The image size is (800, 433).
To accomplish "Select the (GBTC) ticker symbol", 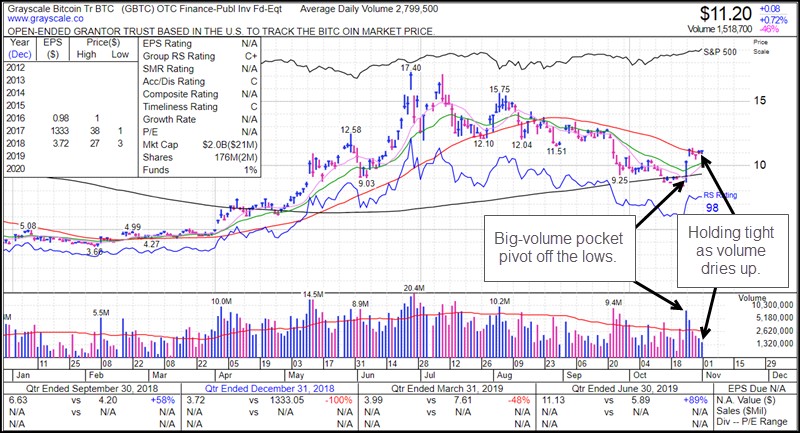I will (137, 9).
